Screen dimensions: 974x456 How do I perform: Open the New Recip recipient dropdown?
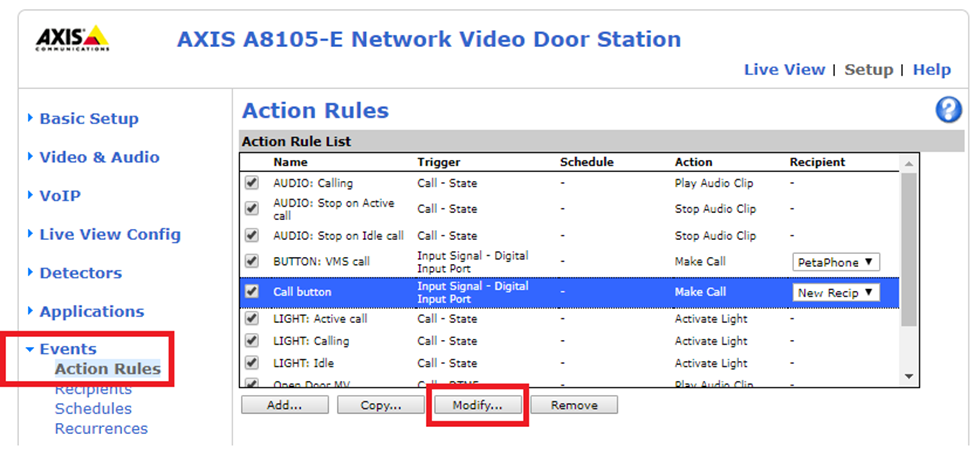click(836, 292)
